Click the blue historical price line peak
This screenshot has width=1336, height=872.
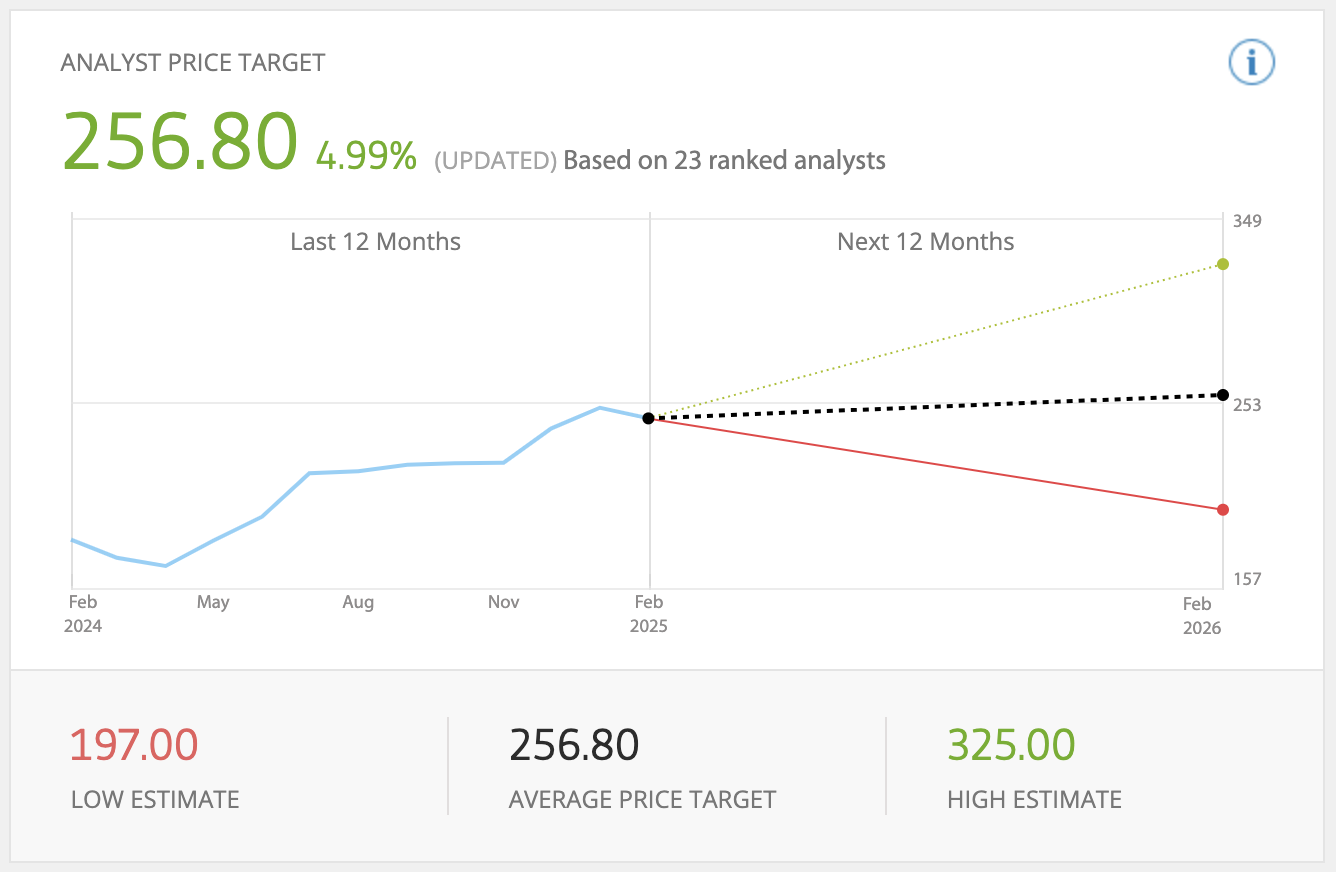[x=599, y=408]
